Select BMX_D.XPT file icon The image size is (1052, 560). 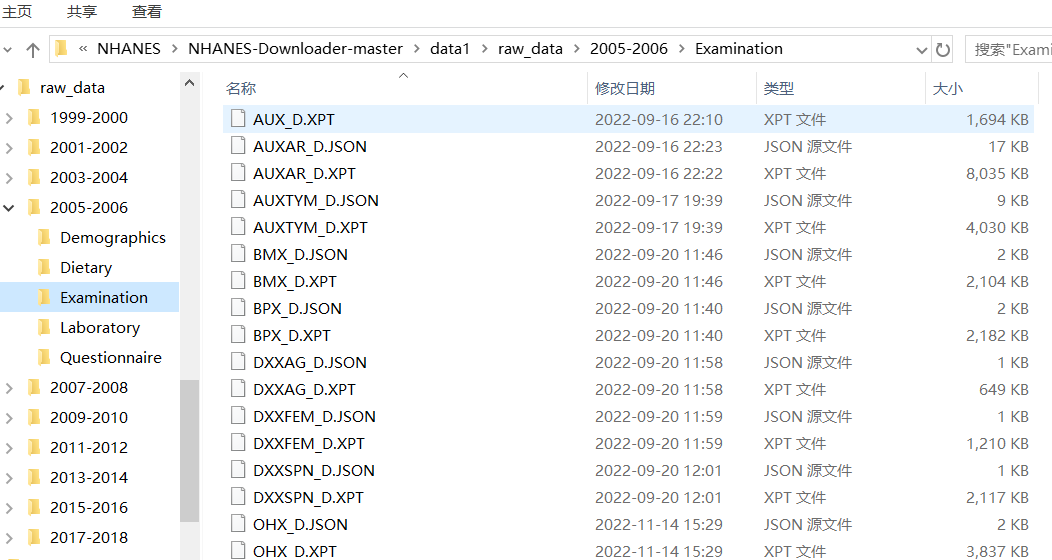[x=238, y=280]
